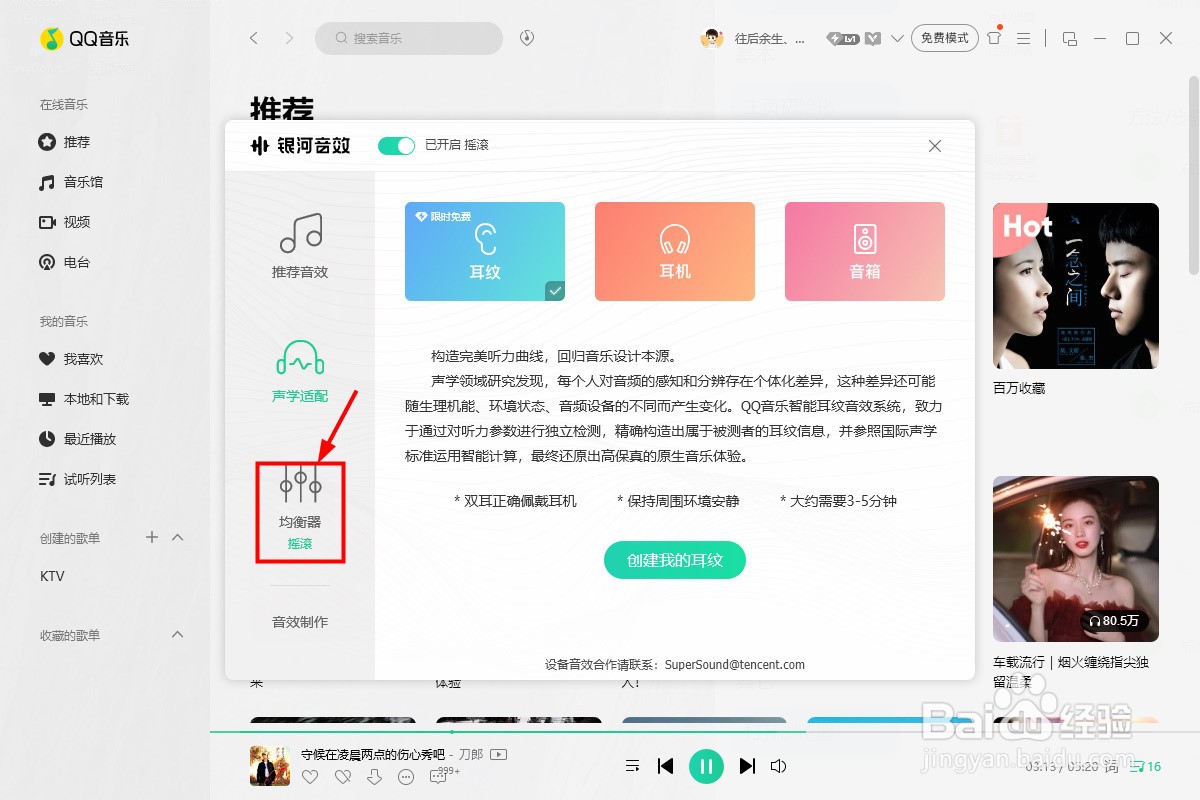The height and width of the screenshot is (800, 1200).
Task: Click the volume speaker icon
Action: (779, 766)
